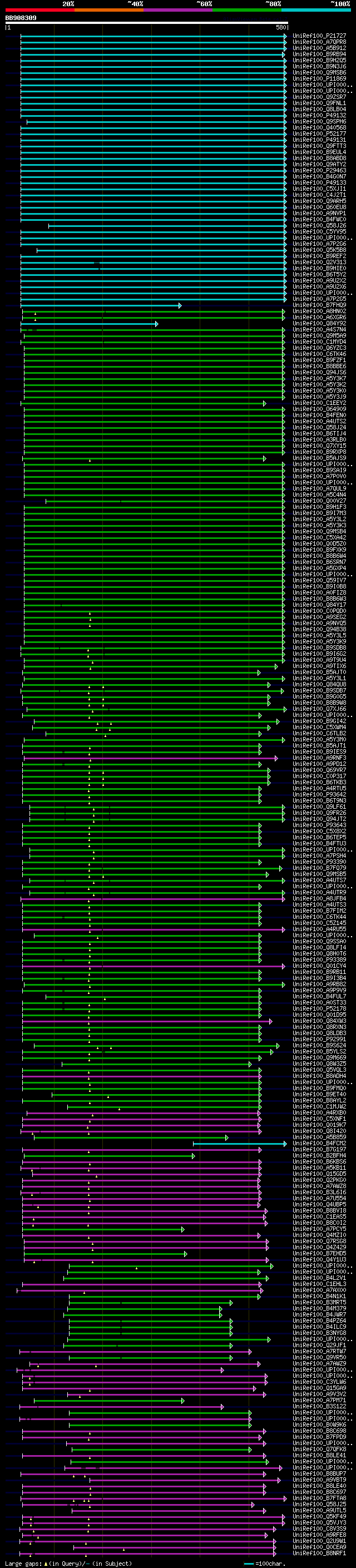
Task: Select hit label UniRef100_B7FHQ9
Action: pyautogui.click(x=319, y=305)
